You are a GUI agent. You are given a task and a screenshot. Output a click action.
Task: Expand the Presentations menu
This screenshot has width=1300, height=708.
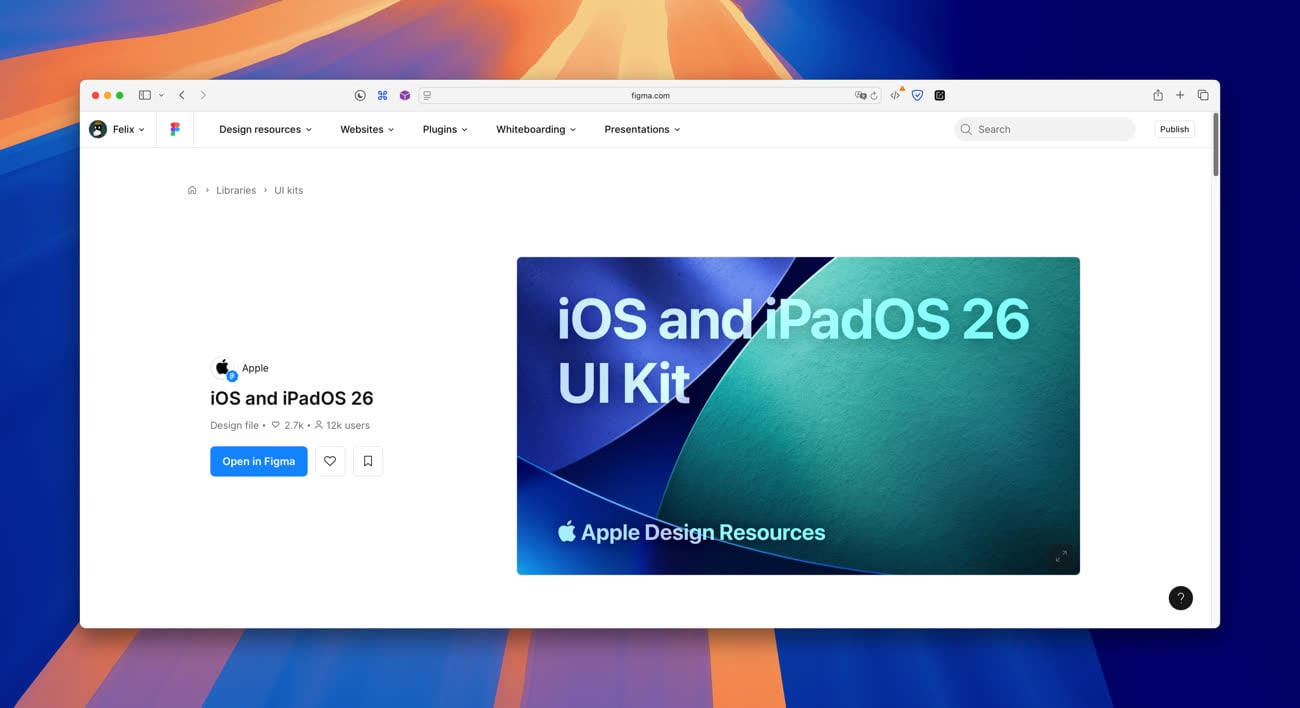(642, 129)
